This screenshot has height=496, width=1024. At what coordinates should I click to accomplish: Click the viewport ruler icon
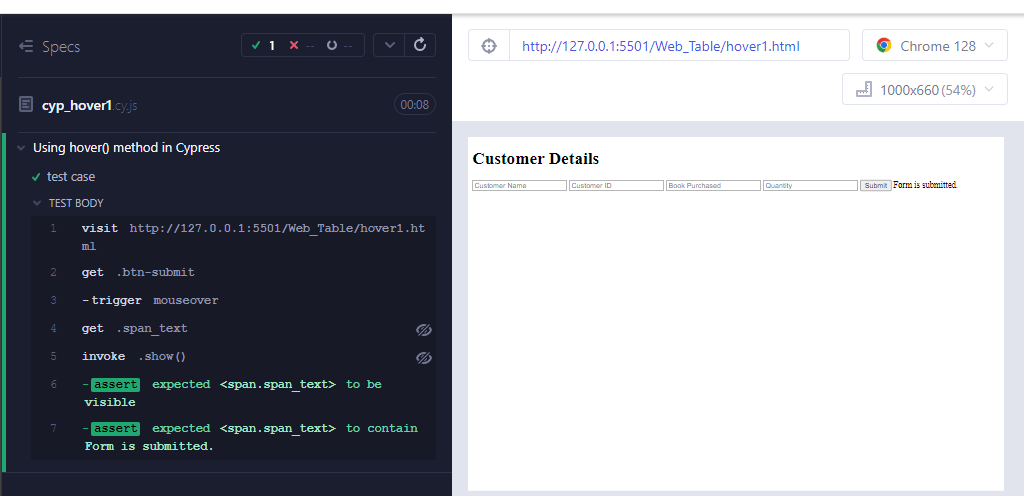coord(864,89)
